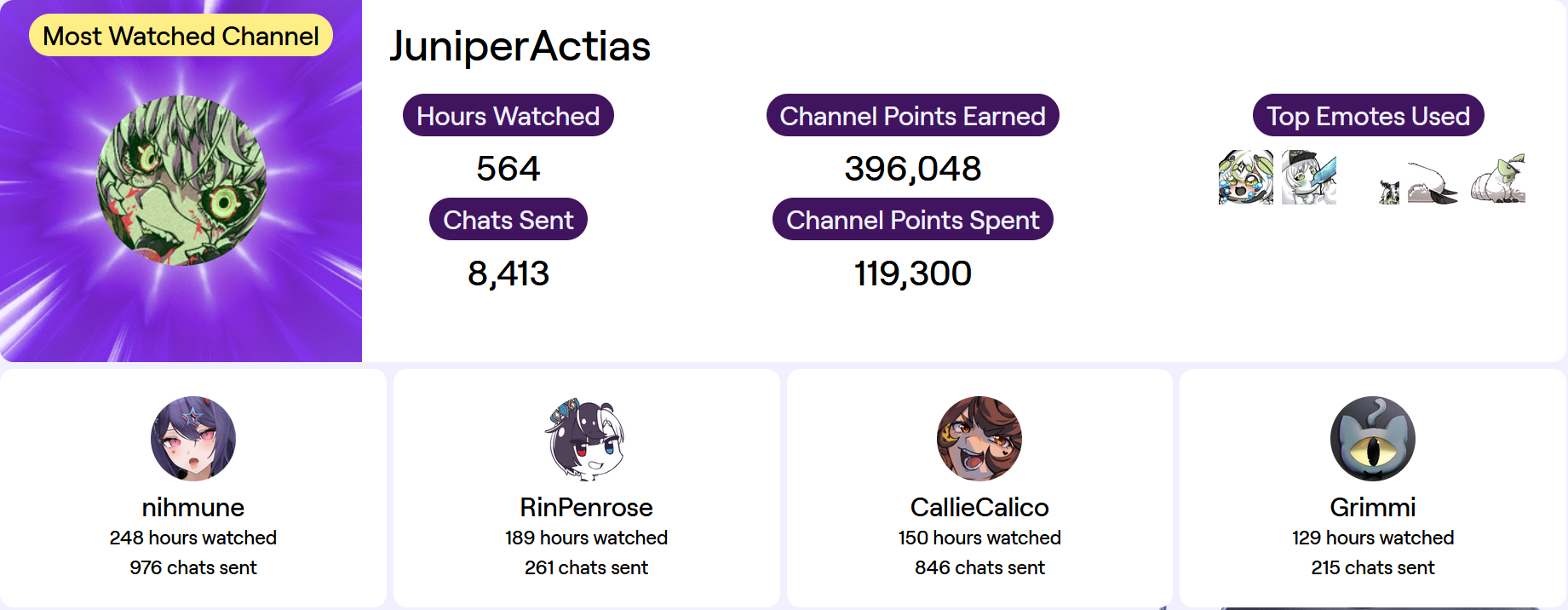Click the Grimmi channel name
Screen dimensions: 1568x610
coord(1373,508)
